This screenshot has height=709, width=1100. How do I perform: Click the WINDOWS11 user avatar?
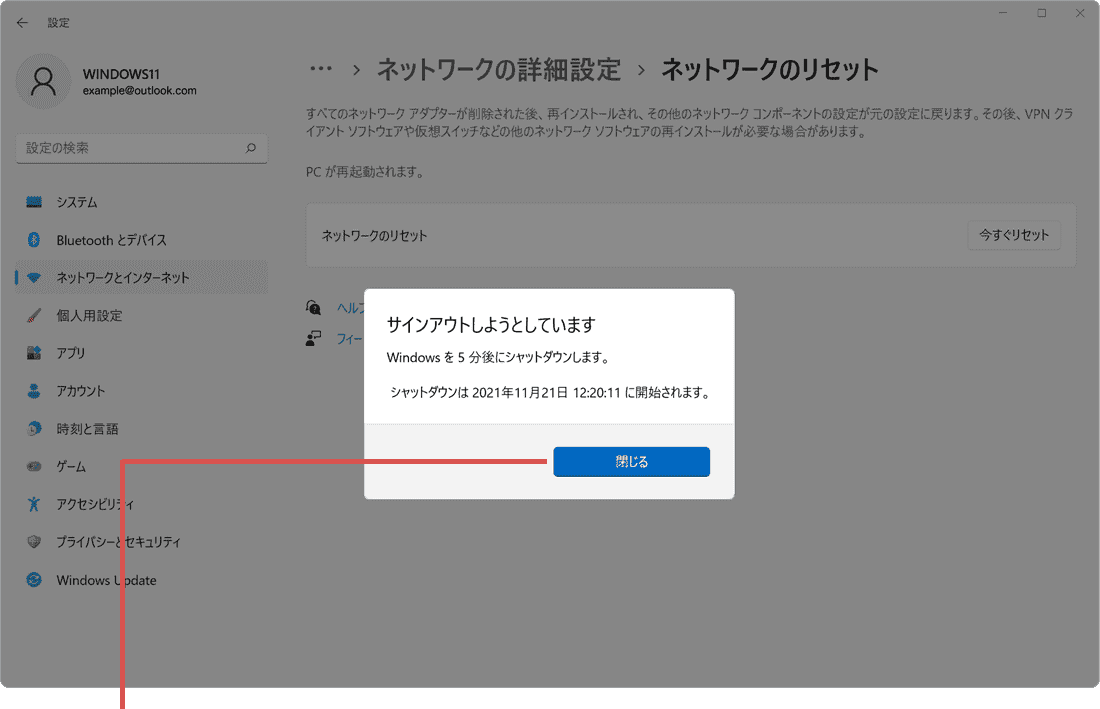pyautogui.click(x=43, y=80)
